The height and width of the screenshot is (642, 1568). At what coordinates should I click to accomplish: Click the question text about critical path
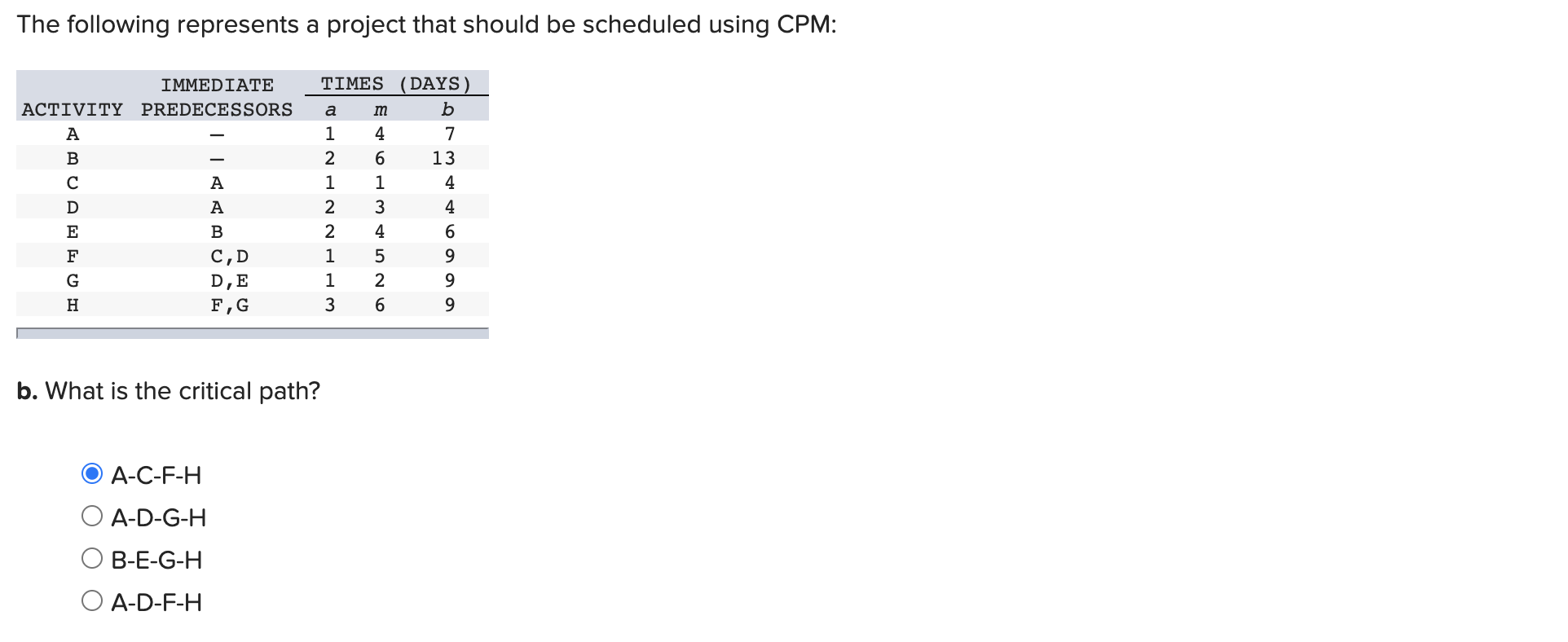(169, 391)
